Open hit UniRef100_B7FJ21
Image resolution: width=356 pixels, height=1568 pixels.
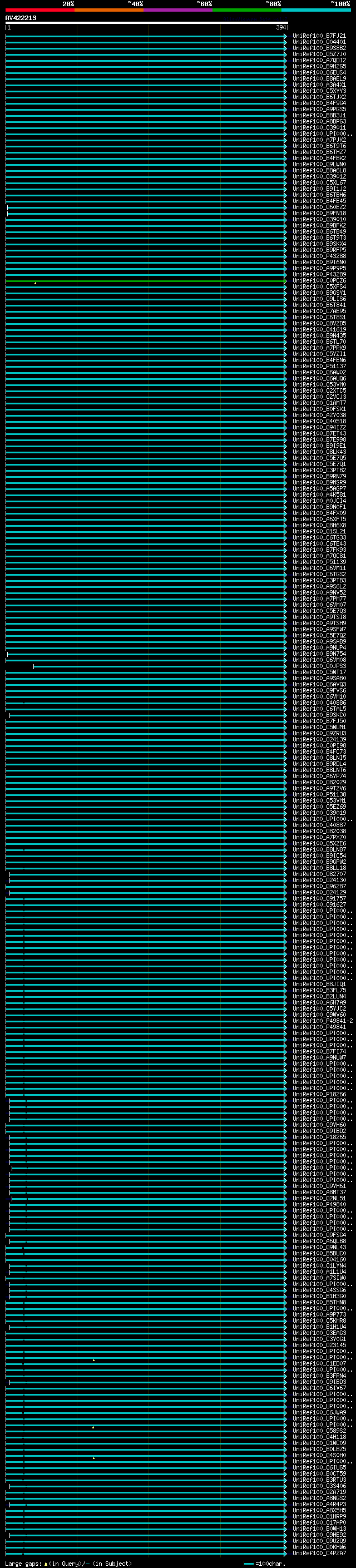coord(319,36)
